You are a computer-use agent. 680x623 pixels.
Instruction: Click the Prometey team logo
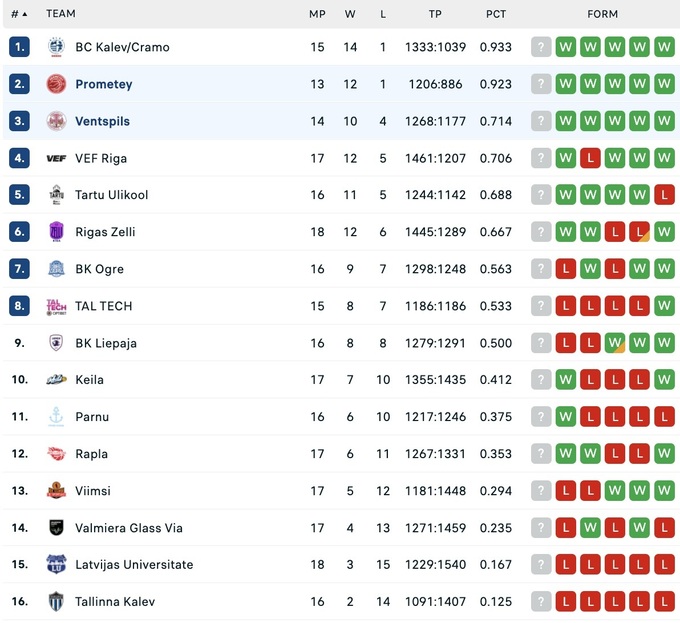pyautogui.click(x=56, y=84)
